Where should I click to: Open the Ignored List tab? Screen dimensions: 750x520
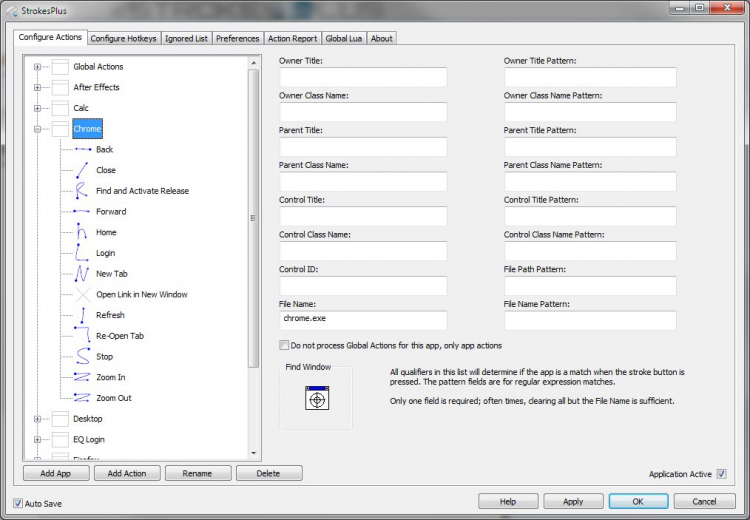[186, 38]
